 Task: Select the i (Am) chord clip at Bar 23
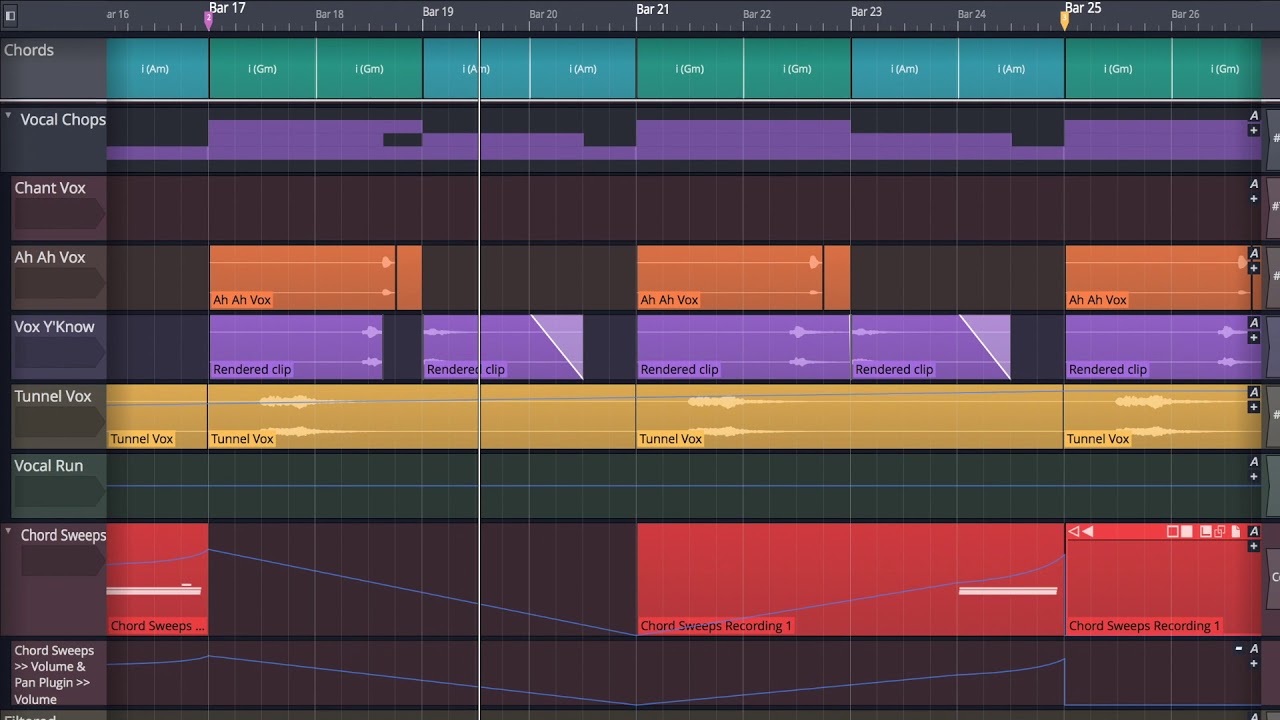point(904,68)
